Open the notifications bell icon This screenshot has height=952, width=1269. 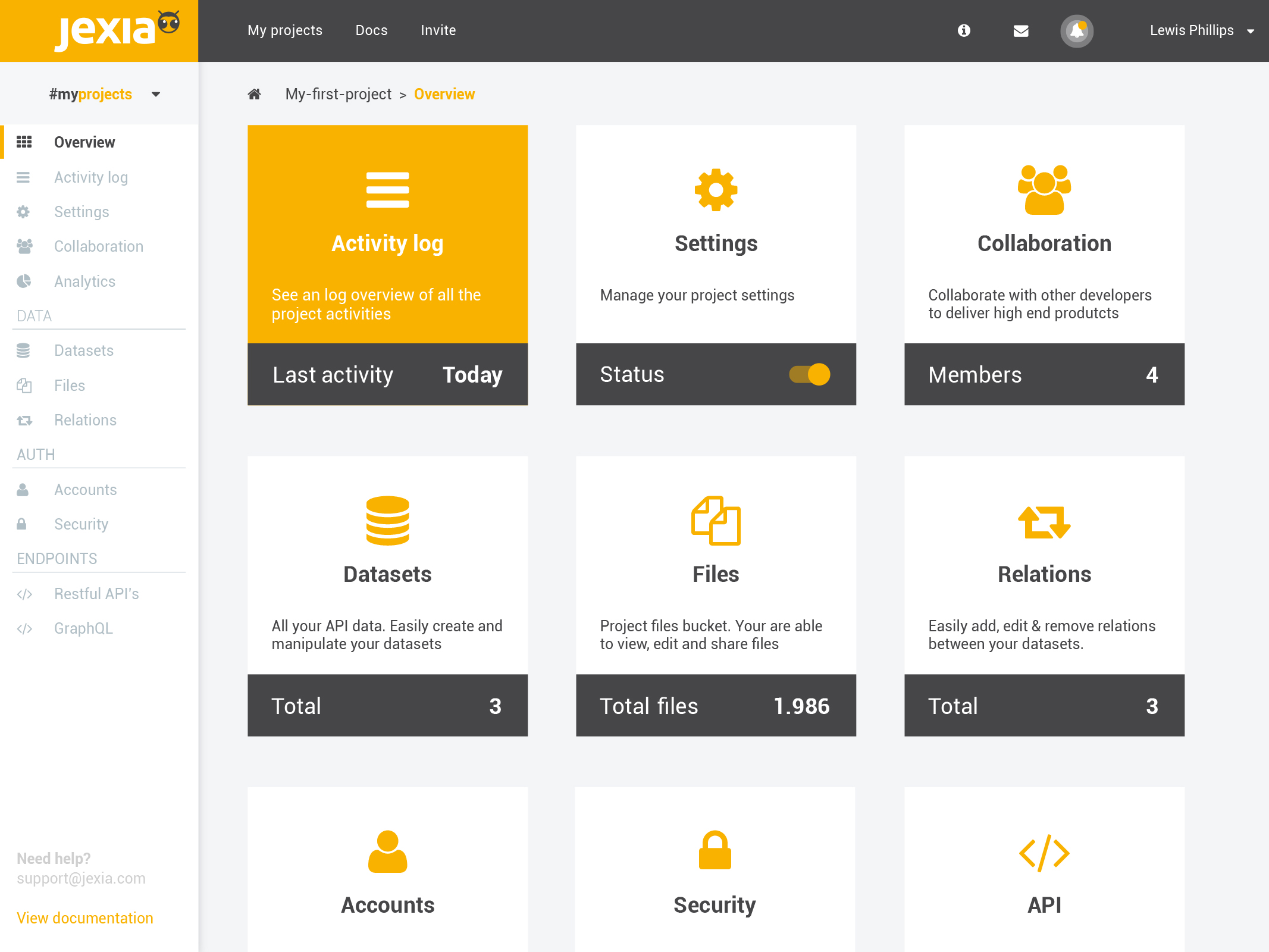tap(1077, 31)
